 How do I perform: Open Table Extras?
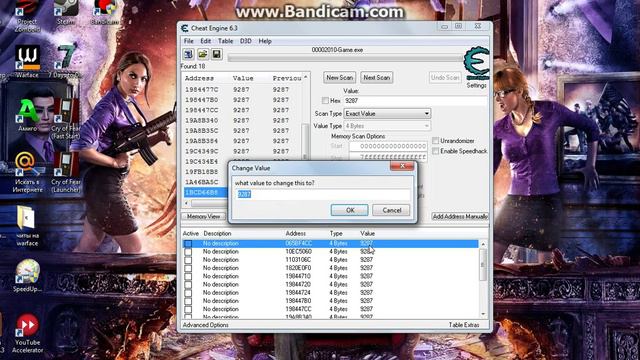pyautogui.click(x=464, y=325)
